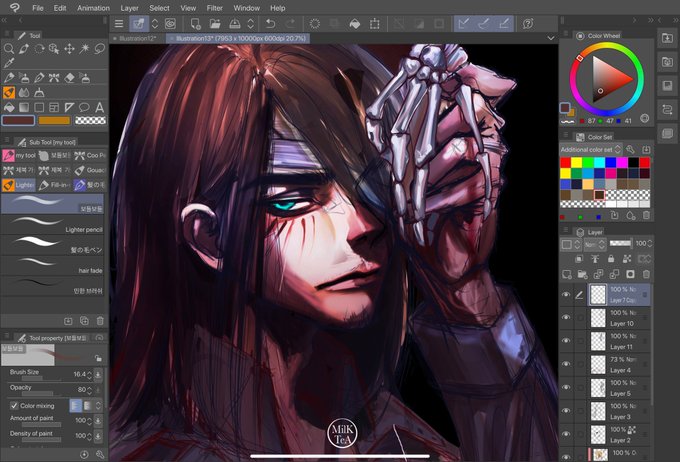This screenshot has height=462, width=680.
Task: Select the Eraser tool
Action: tap(69, 78)
